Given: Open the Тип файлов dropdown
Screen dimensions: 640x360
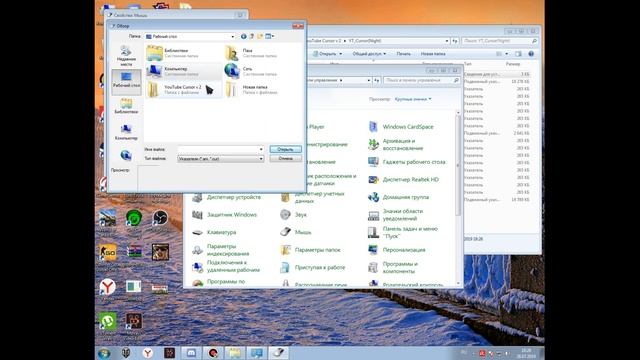Looking at the screenshot, I should [x=220, y=159].
